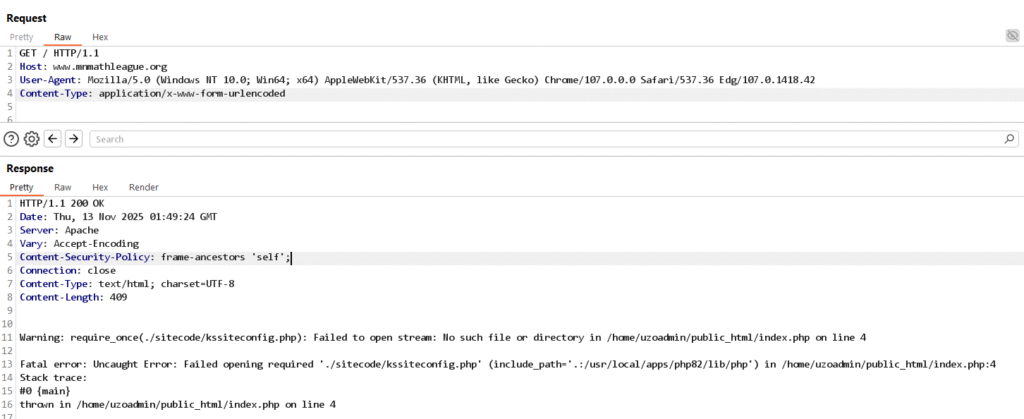
Task: Focus the Search input field
Action: point(540,139)
